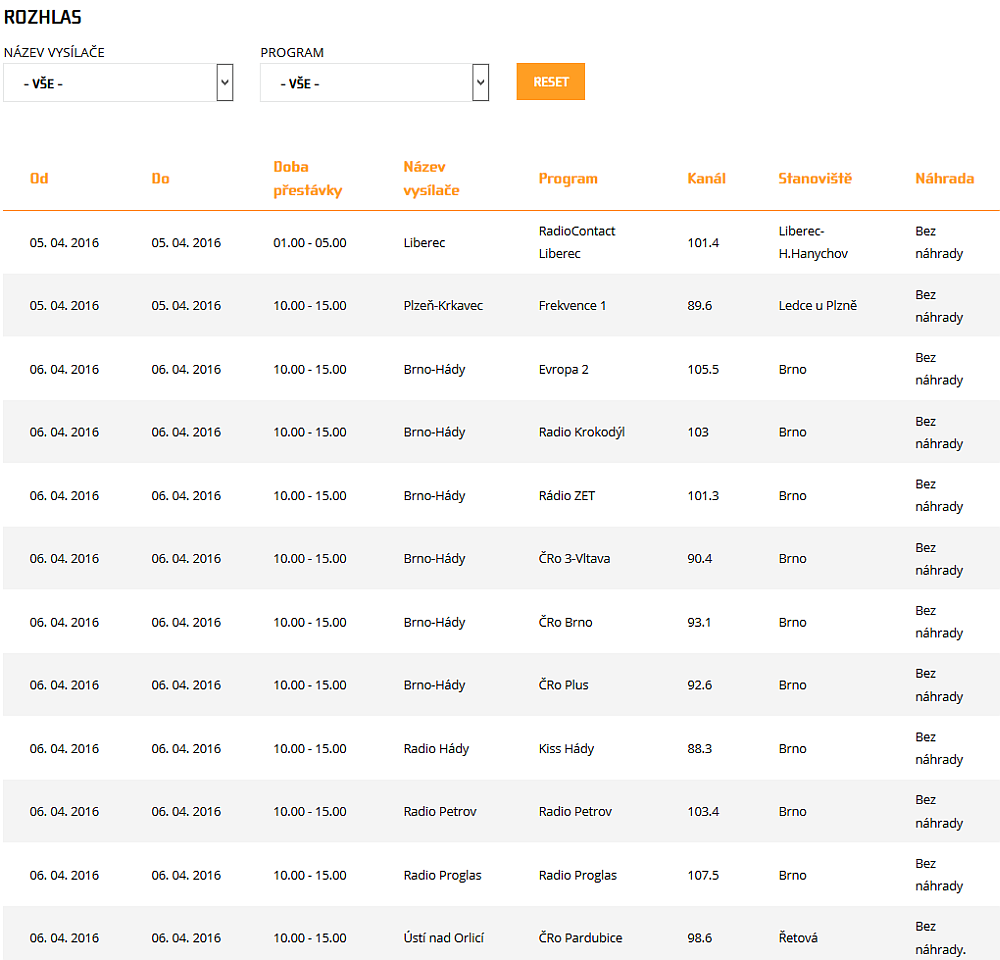Select the ČRo Pardubice program cell

pyautogui.click(x=580, y=938)
